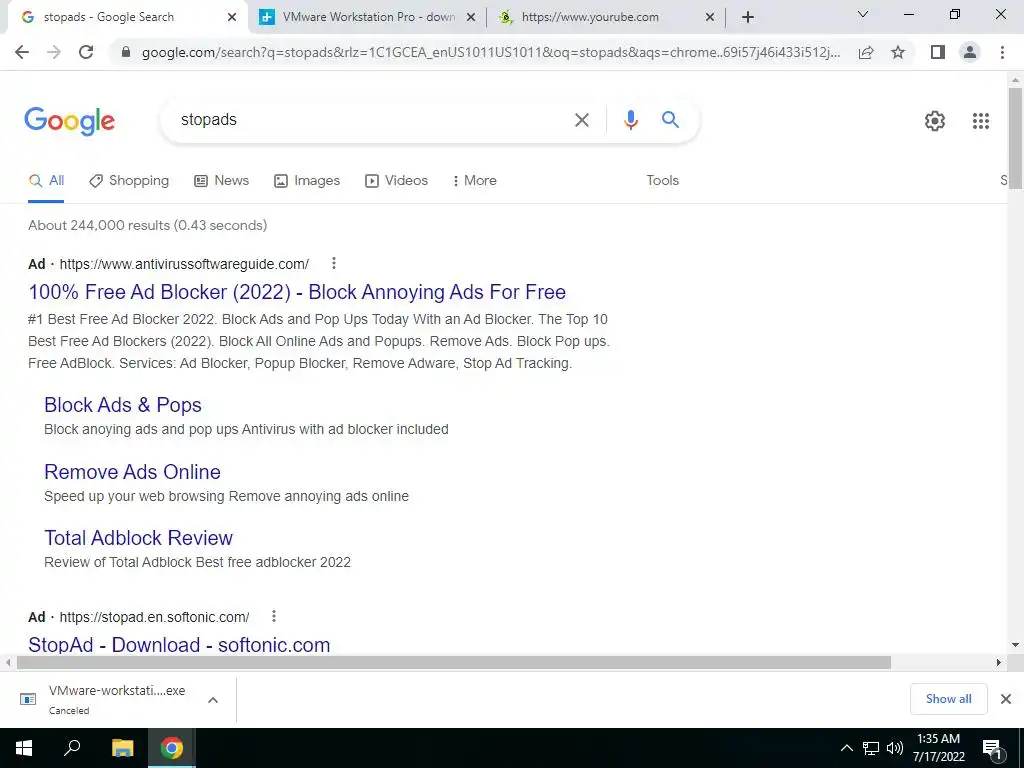Click the antivirussoftwareguide.com URL text
The image size is (1024, 768).
pyautogui.click(x=184, y=264)
